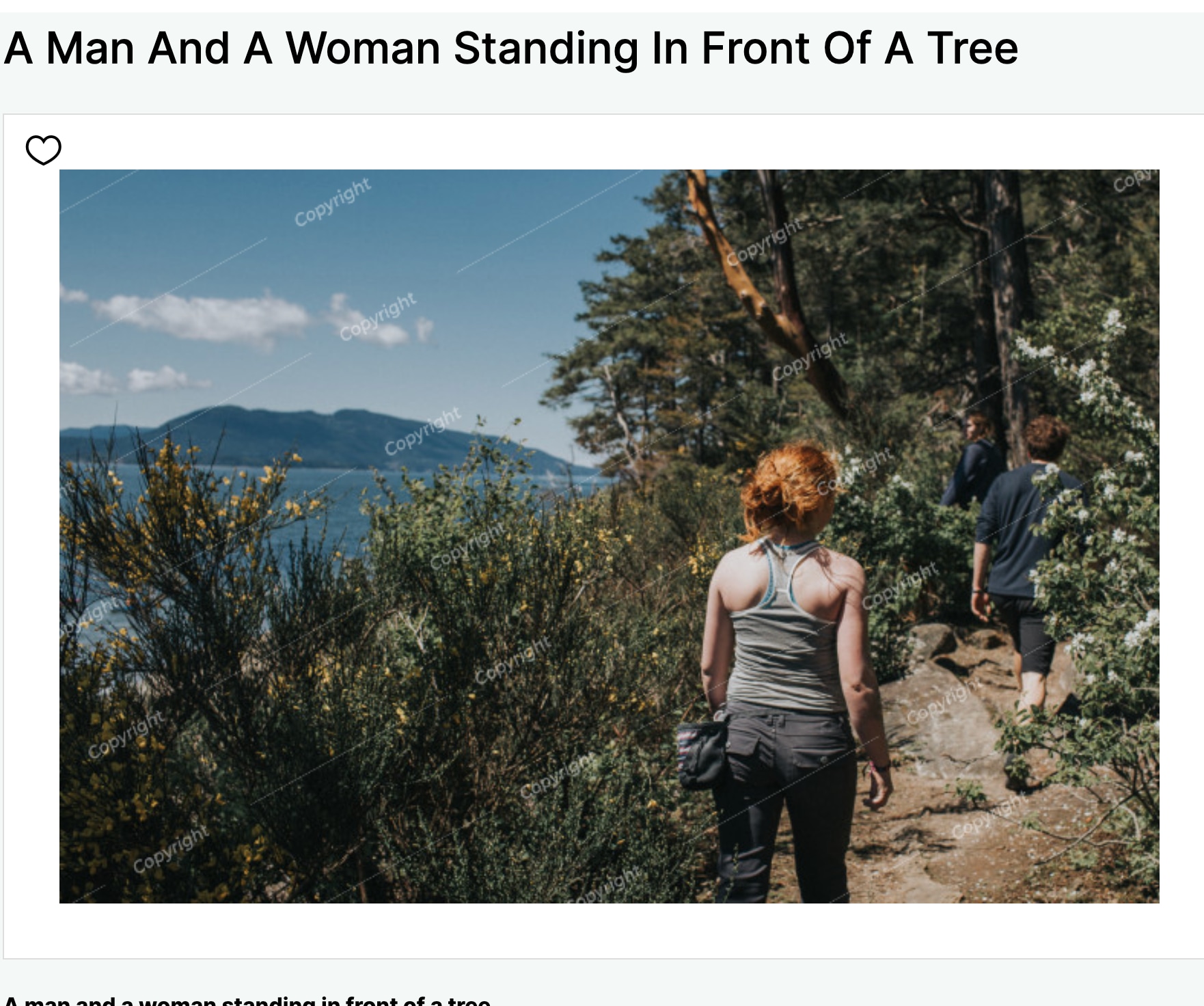Open the hiking photo thumbnail

point(610,536)
